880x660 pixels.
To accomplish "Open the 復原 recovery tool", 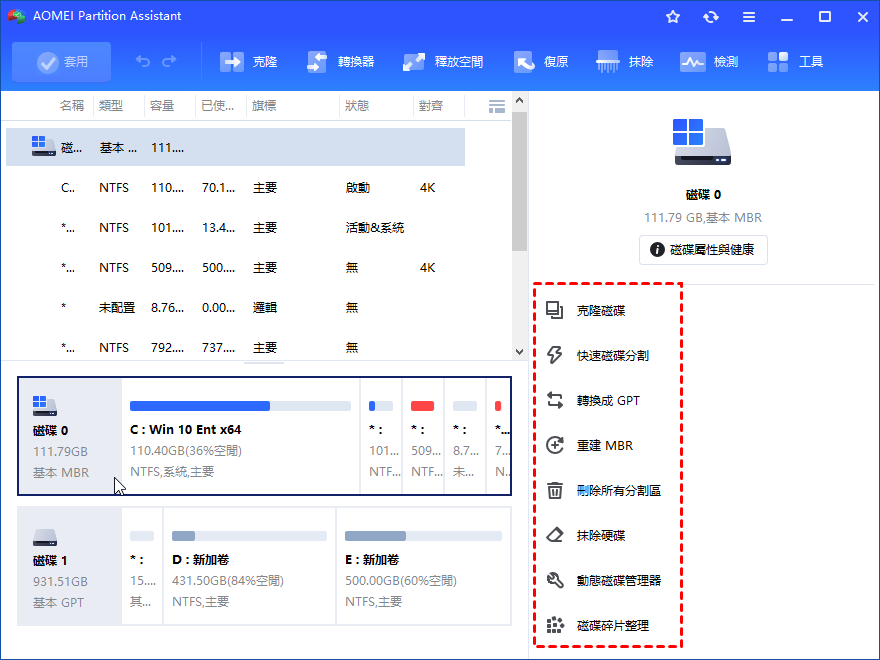I will 541,62.
